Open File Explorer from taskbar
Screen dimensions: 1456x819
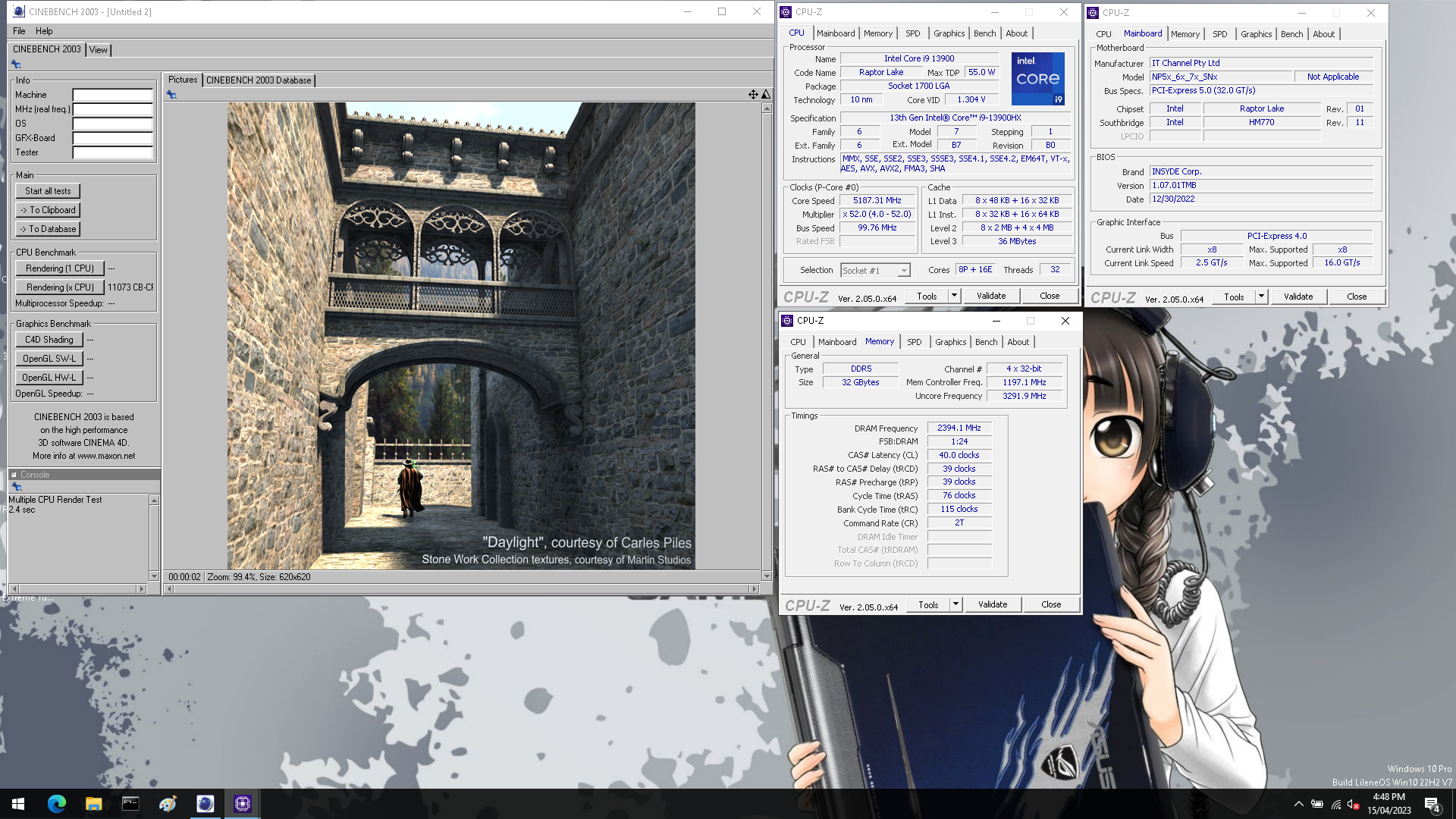(93, 804)
